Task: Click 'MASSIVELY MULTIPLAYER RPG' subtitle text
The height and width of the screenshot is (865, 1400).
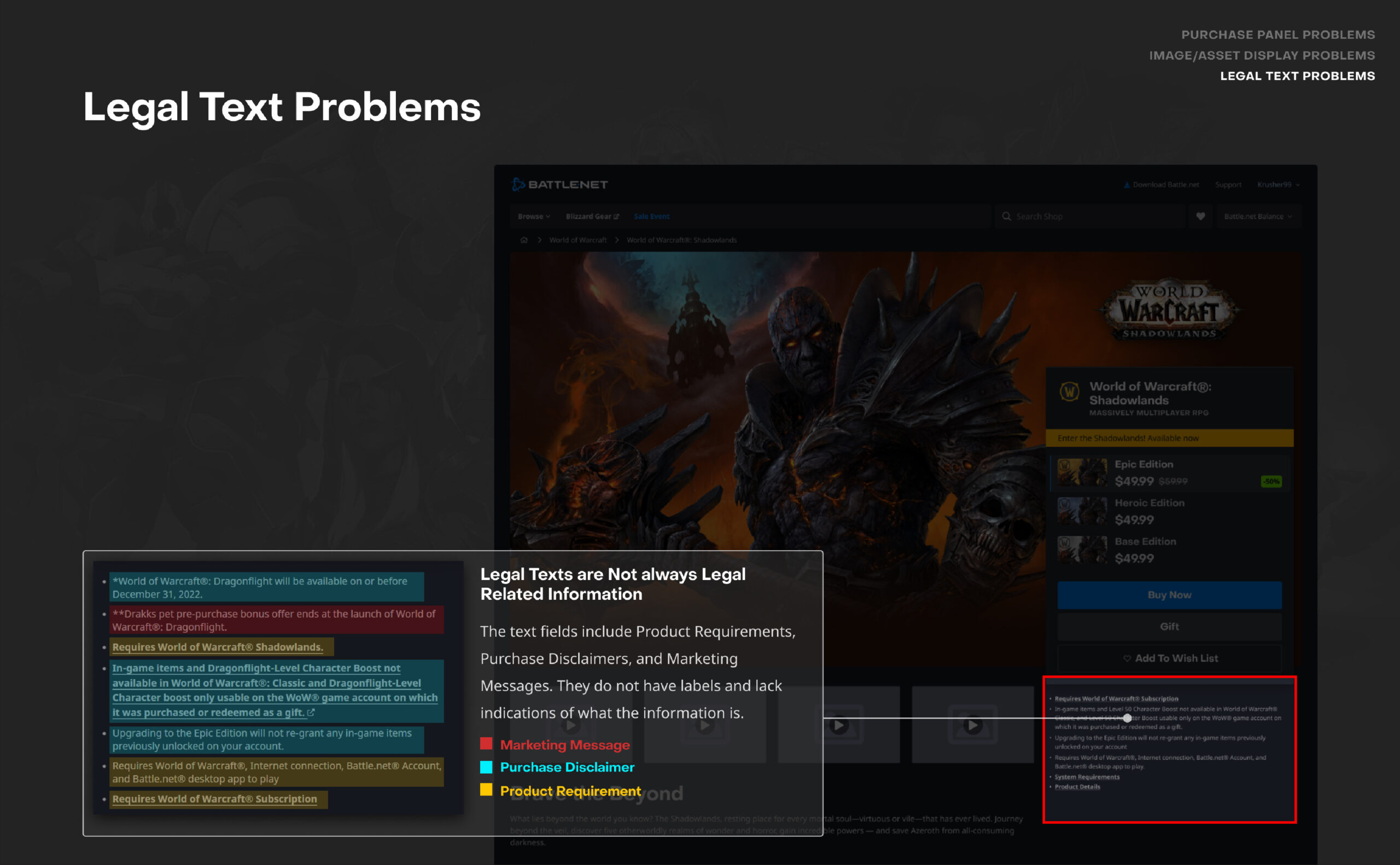Action: click(1149, 412)
